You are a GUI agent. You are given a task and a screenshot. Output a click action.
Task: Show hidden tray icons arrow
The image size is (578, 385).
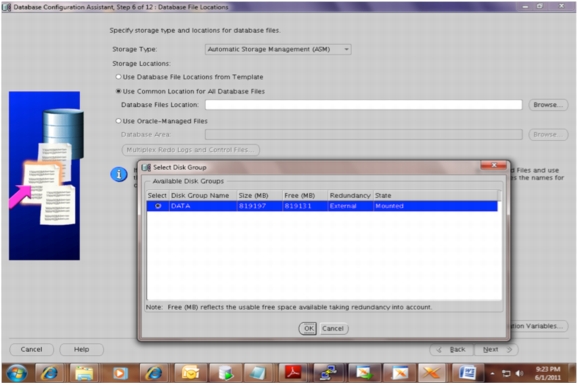pyautogui.click(x=492, y=374)
